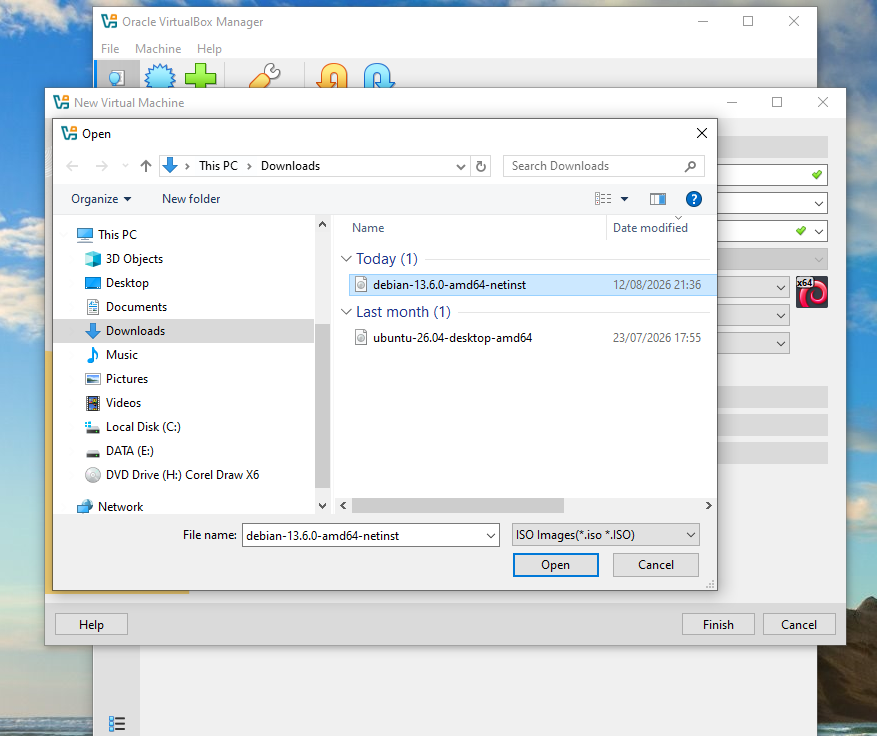
Task: Open the view options dropdown arrow
Action: click(625, 199)
